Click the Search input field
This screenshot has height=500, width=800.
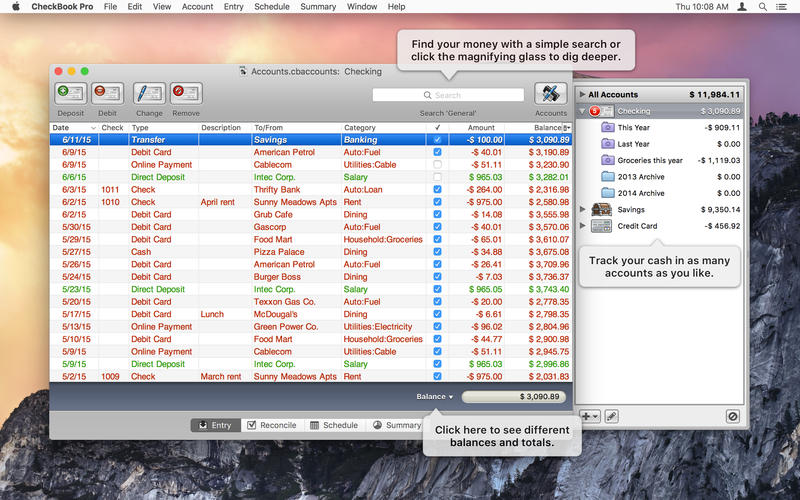click(448, 95)
